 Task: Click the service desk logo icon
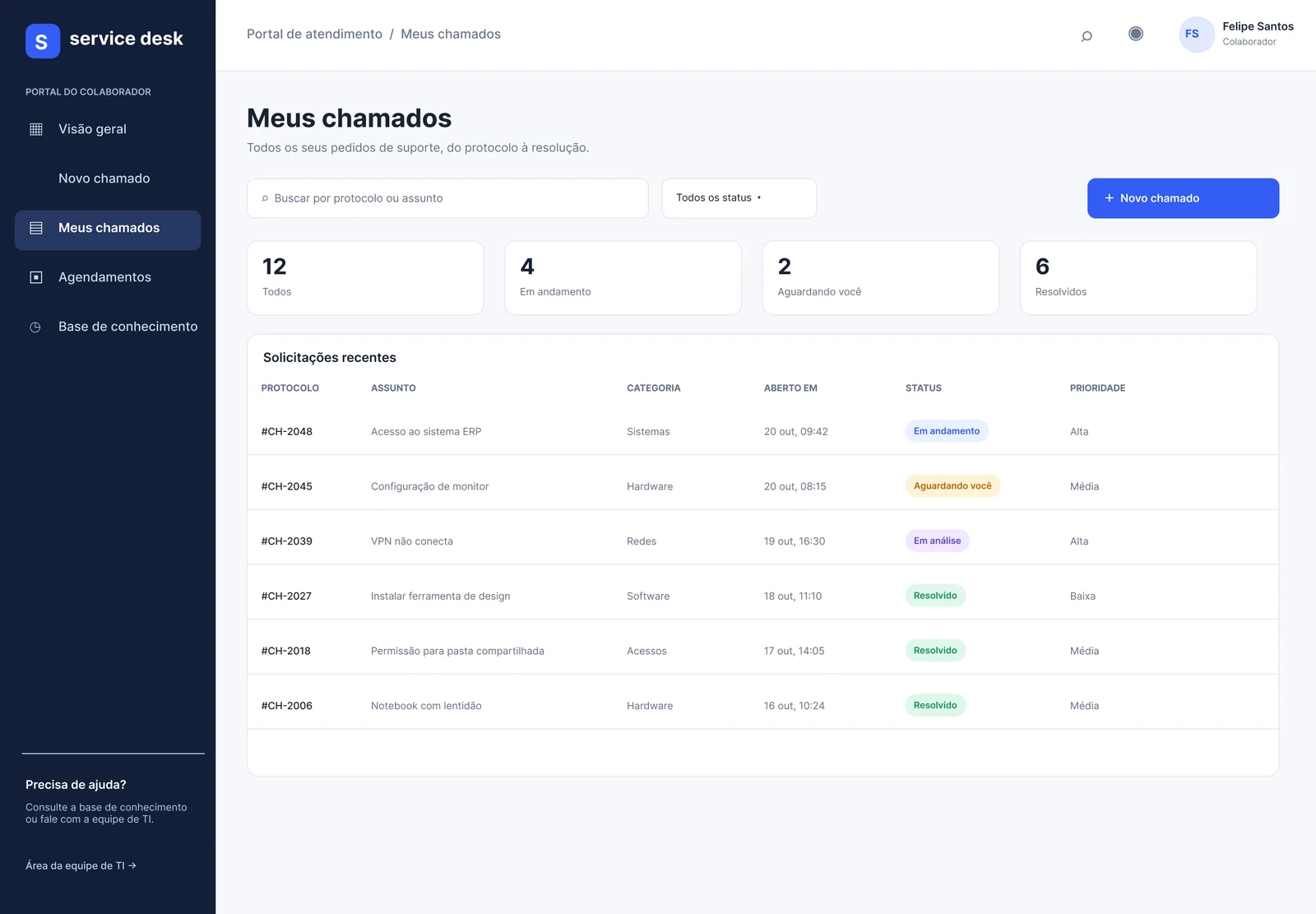coord(43,41)
